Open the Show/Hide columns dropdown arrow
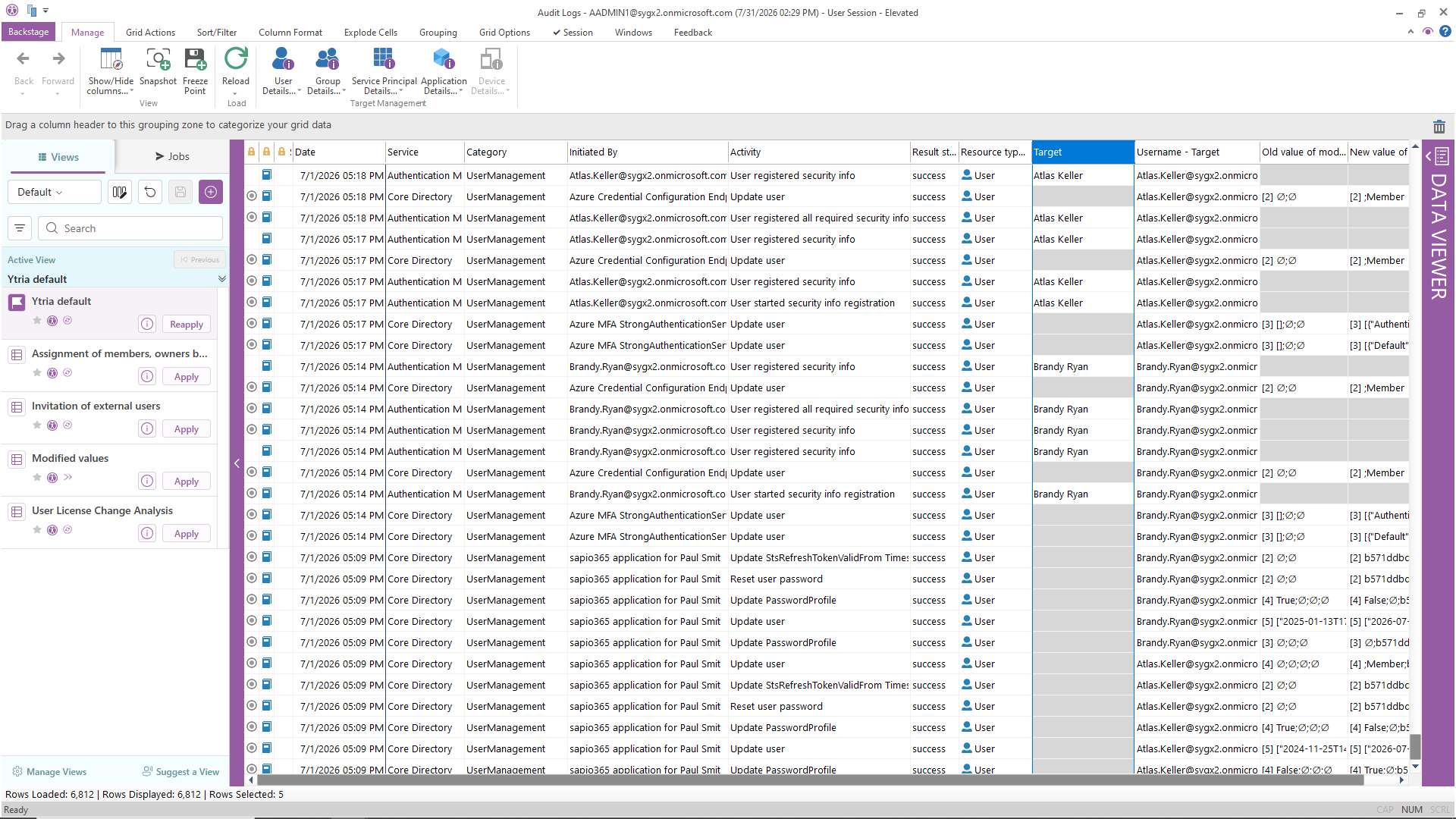Image resolution: width=1456 pixels, height=819 pixels. pos(132,92)
